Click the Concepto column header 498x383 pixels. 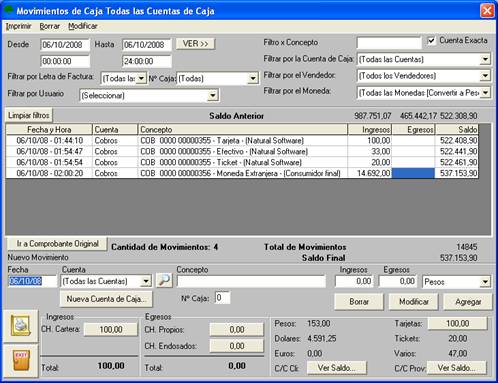pos(243,129)
